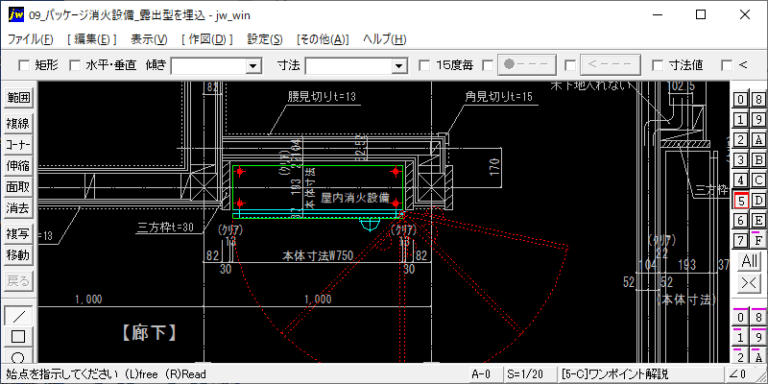
Task: Click the 屋内消火設備 label in drawing
Action: pos(355,199)
